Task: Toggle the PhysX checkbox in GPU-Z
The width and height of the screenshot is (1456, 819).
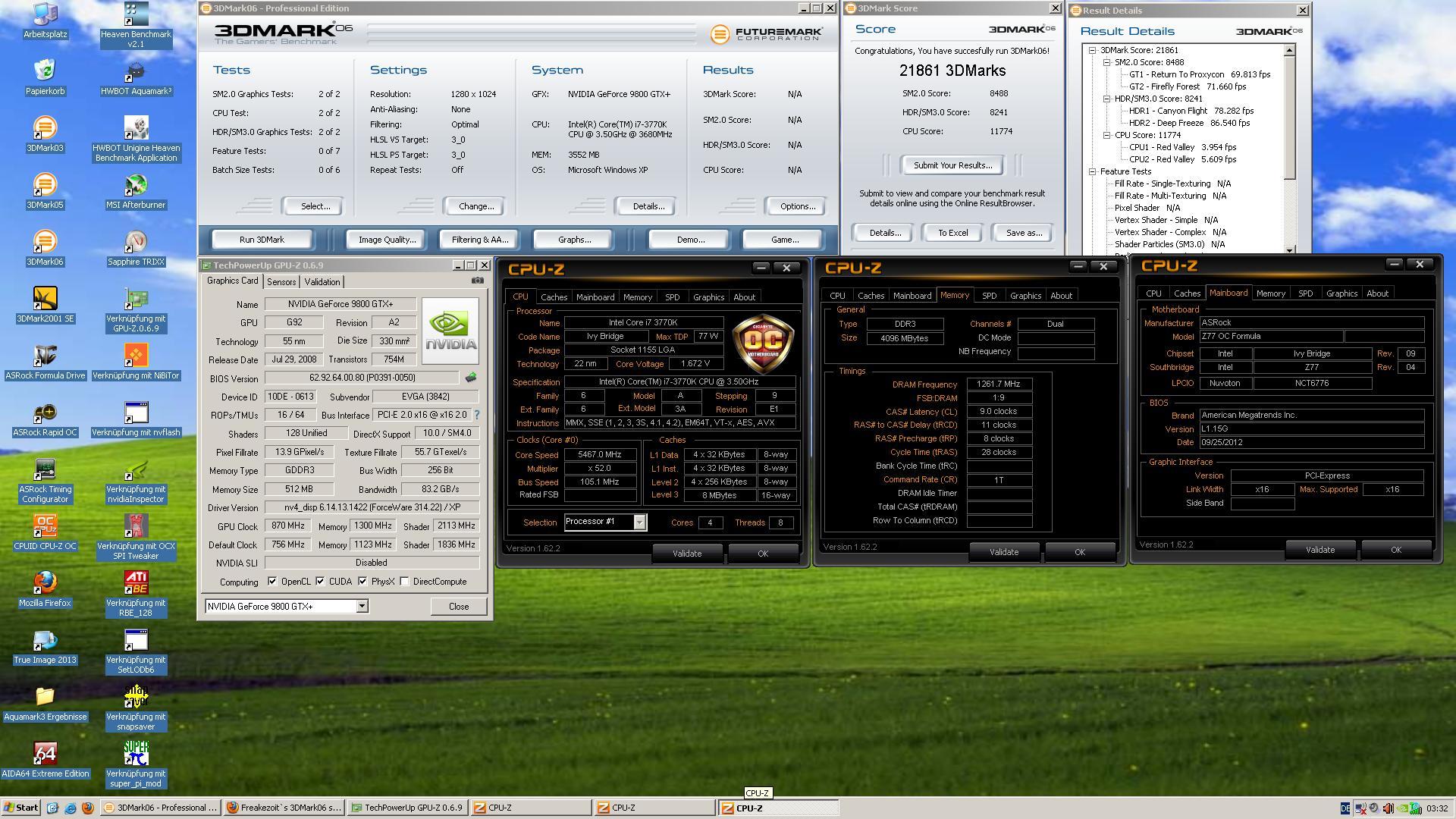Action: point(363,582)
